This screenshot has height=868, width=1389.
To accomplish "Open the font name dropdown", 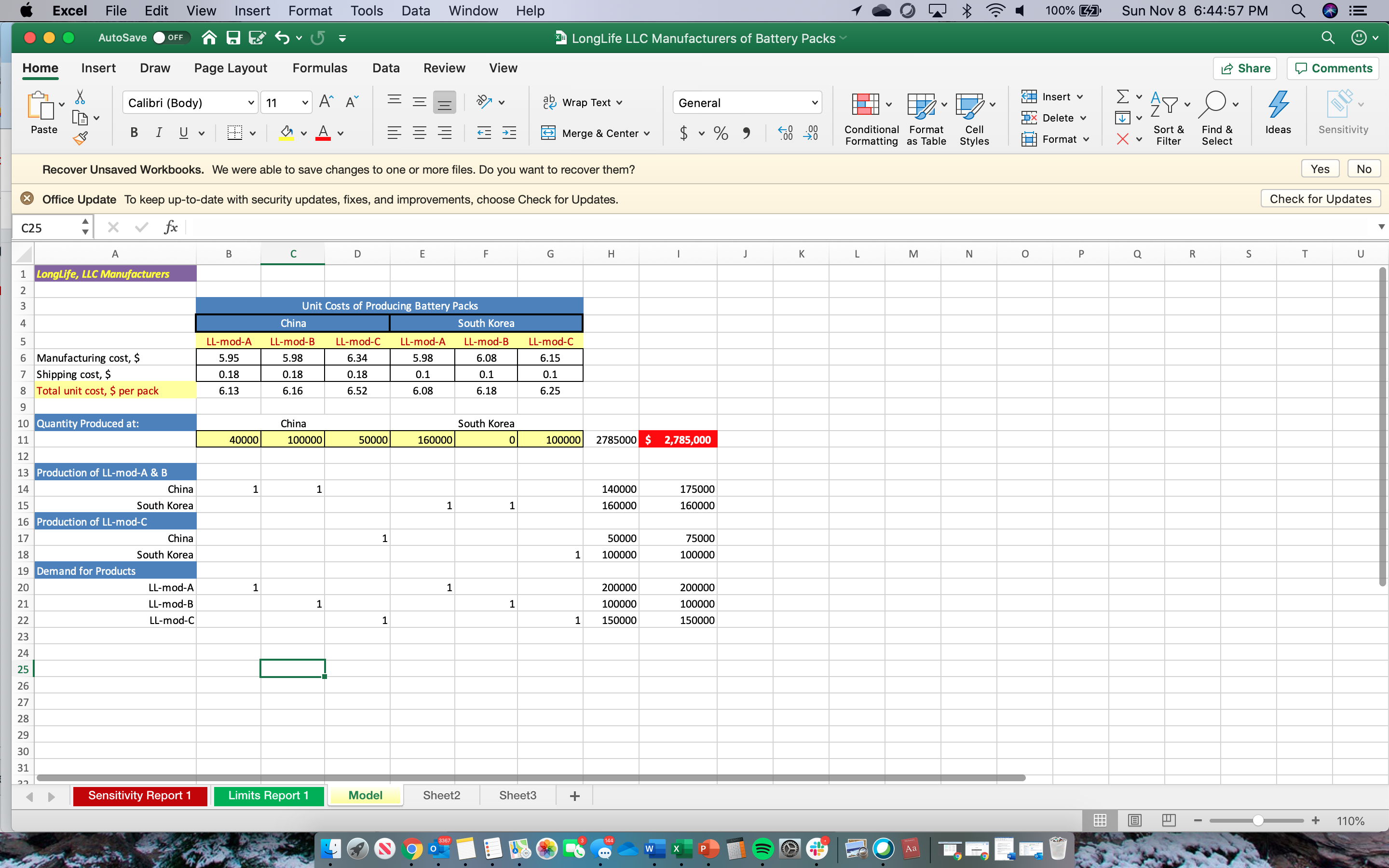I will click(251, 103).
